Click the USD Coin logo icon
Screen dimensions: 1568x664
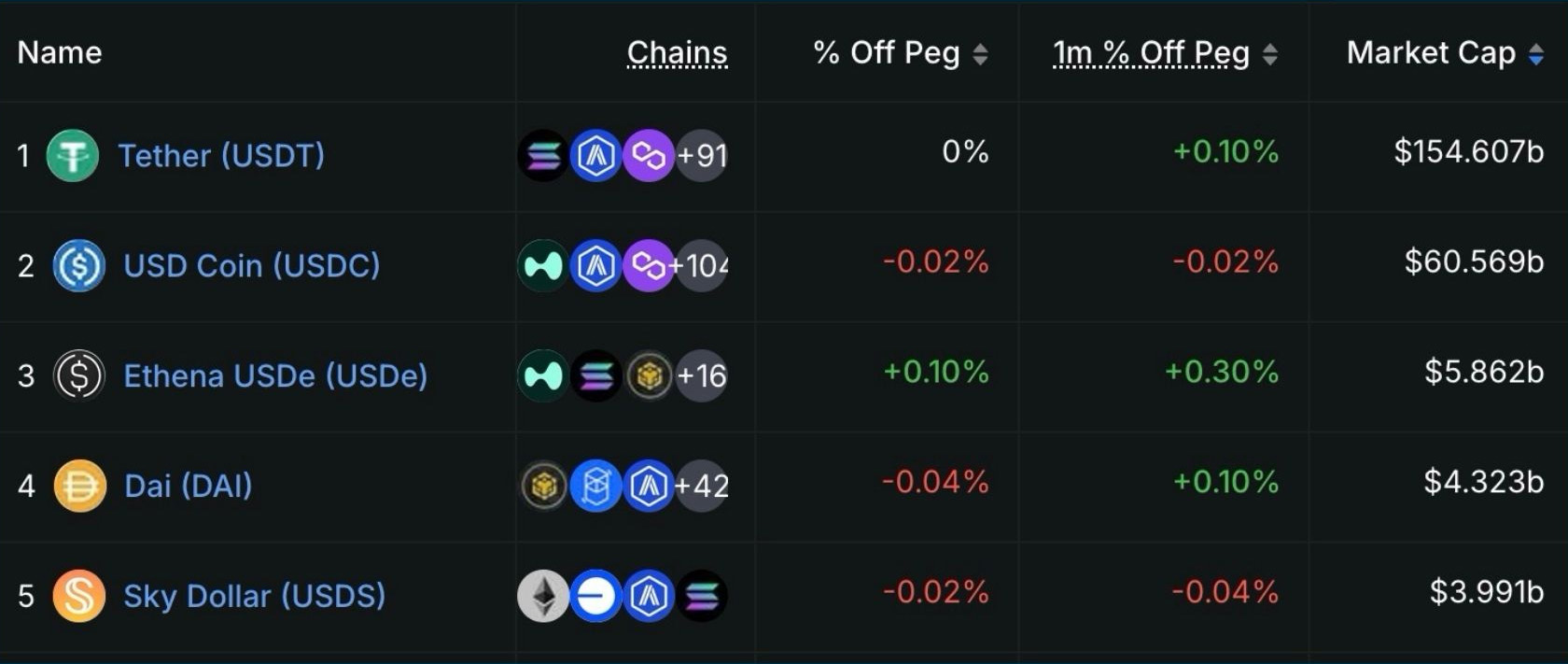(x=79, y=265)
